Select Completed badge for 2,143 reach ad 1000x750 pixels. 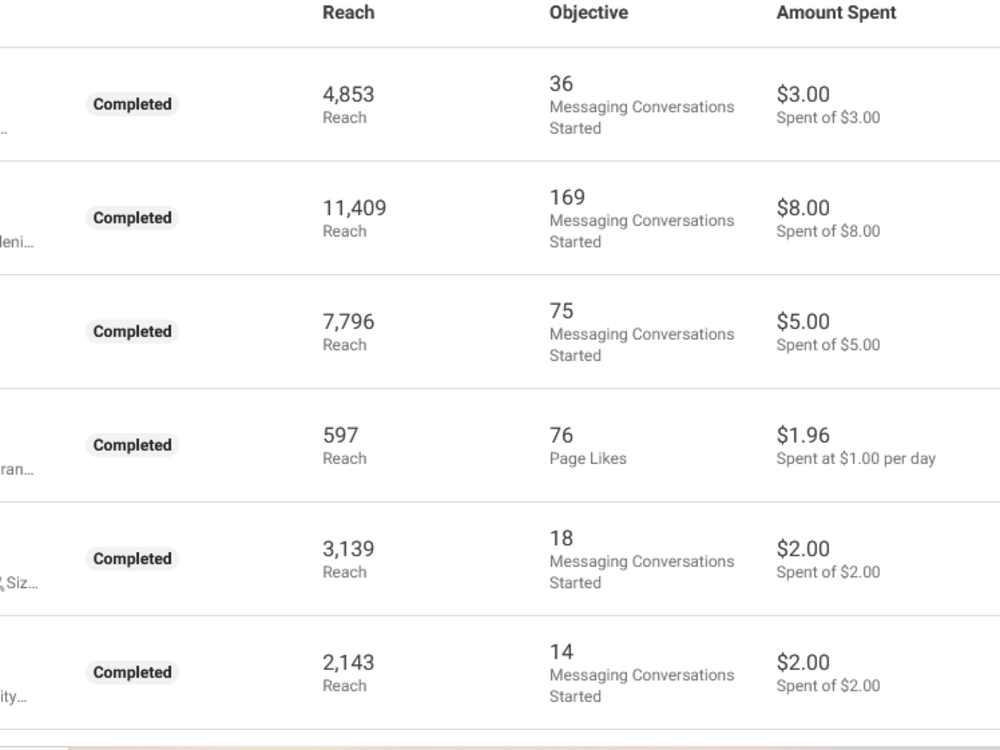(132, 672)
